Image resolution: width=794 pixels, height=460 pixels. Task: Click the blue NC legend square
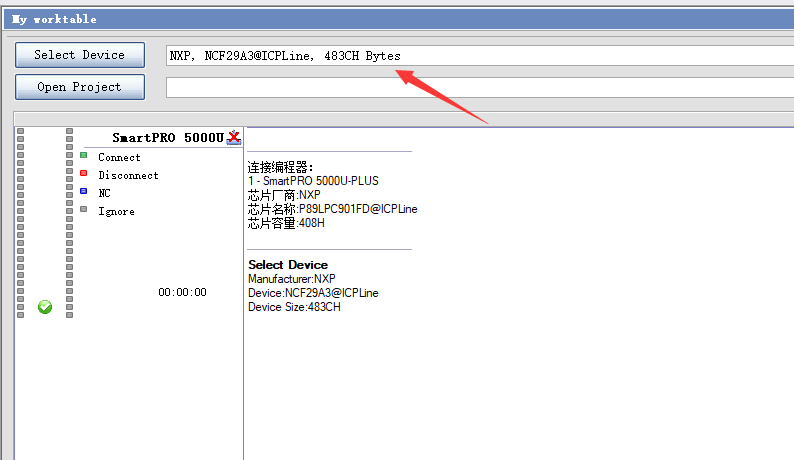(84, 191)
